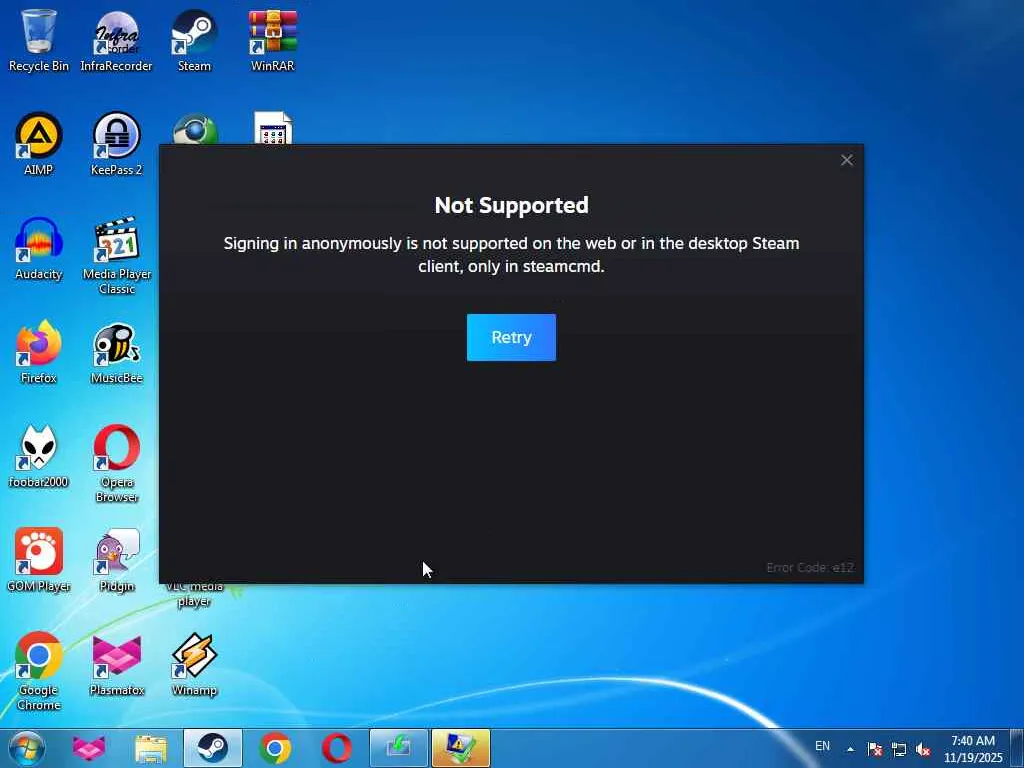
Task: Show hidden tray icons arrow
Action: point(850,749)
